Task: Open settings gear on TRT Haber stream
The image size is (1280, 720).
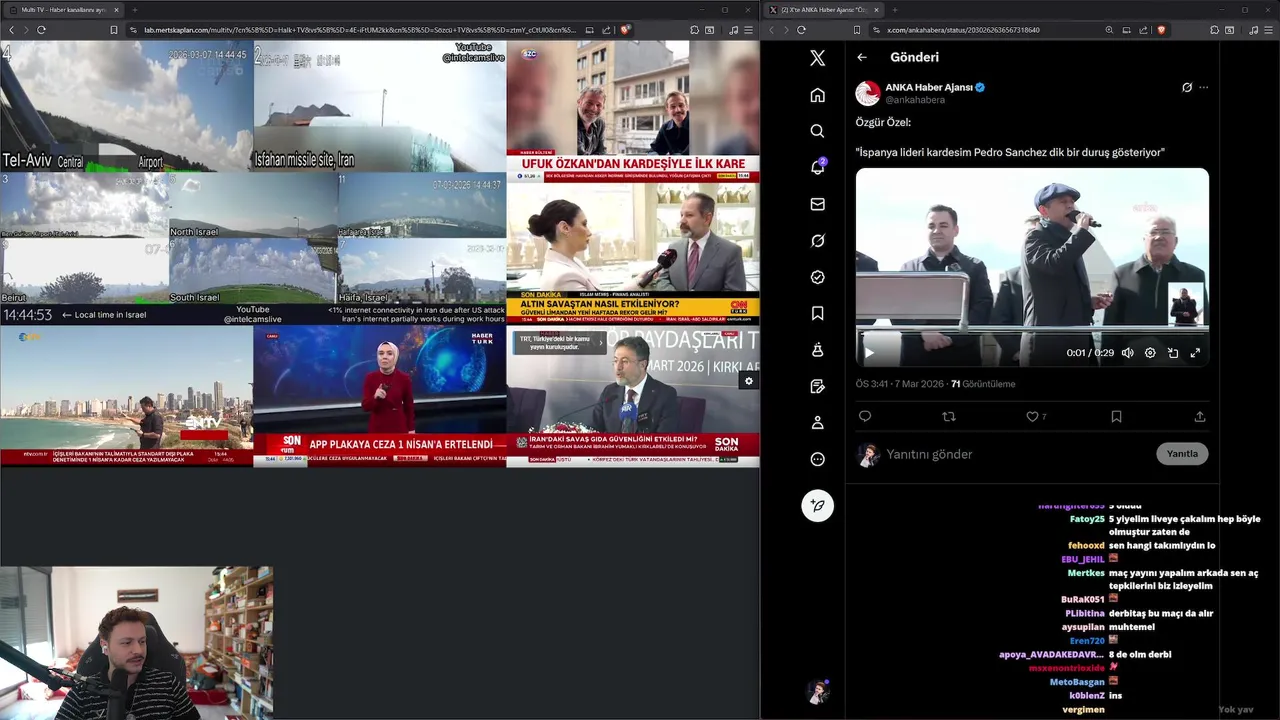Action: (x=748, y=381)
